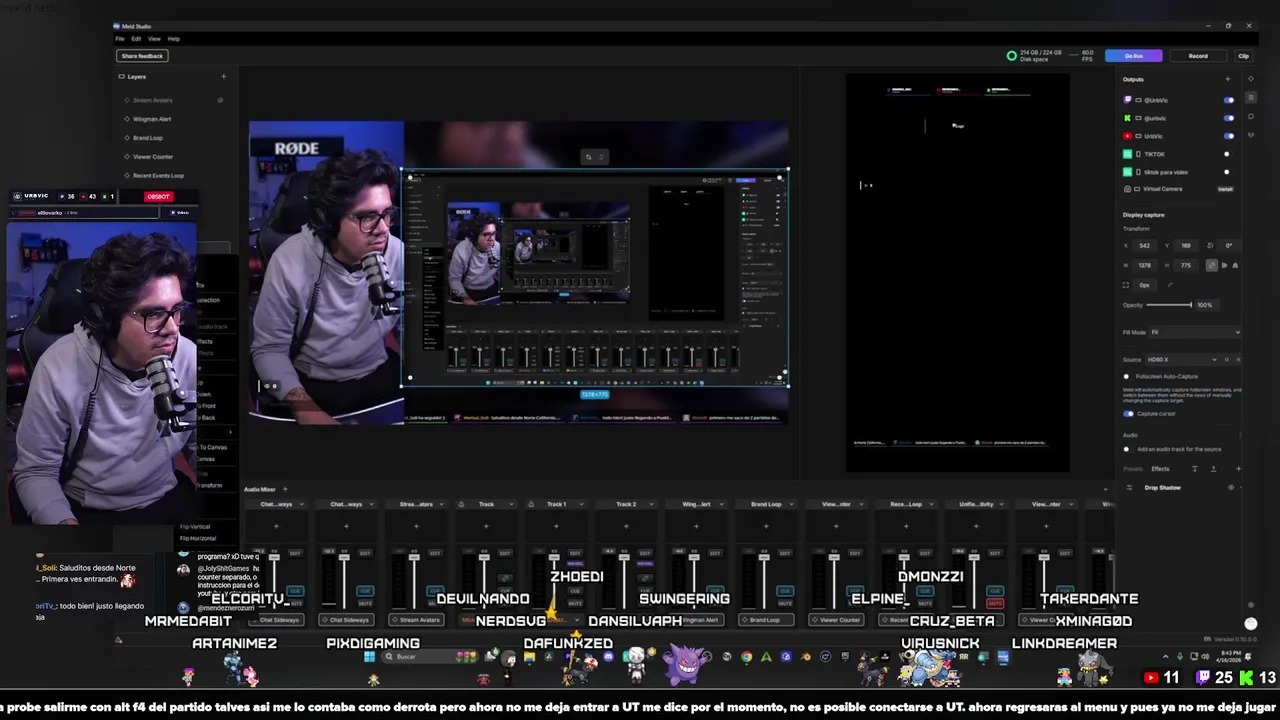Open the Drop Shadow effect settings sliders icon
The image size is (1280, 720).
(x=1129, y=488)
